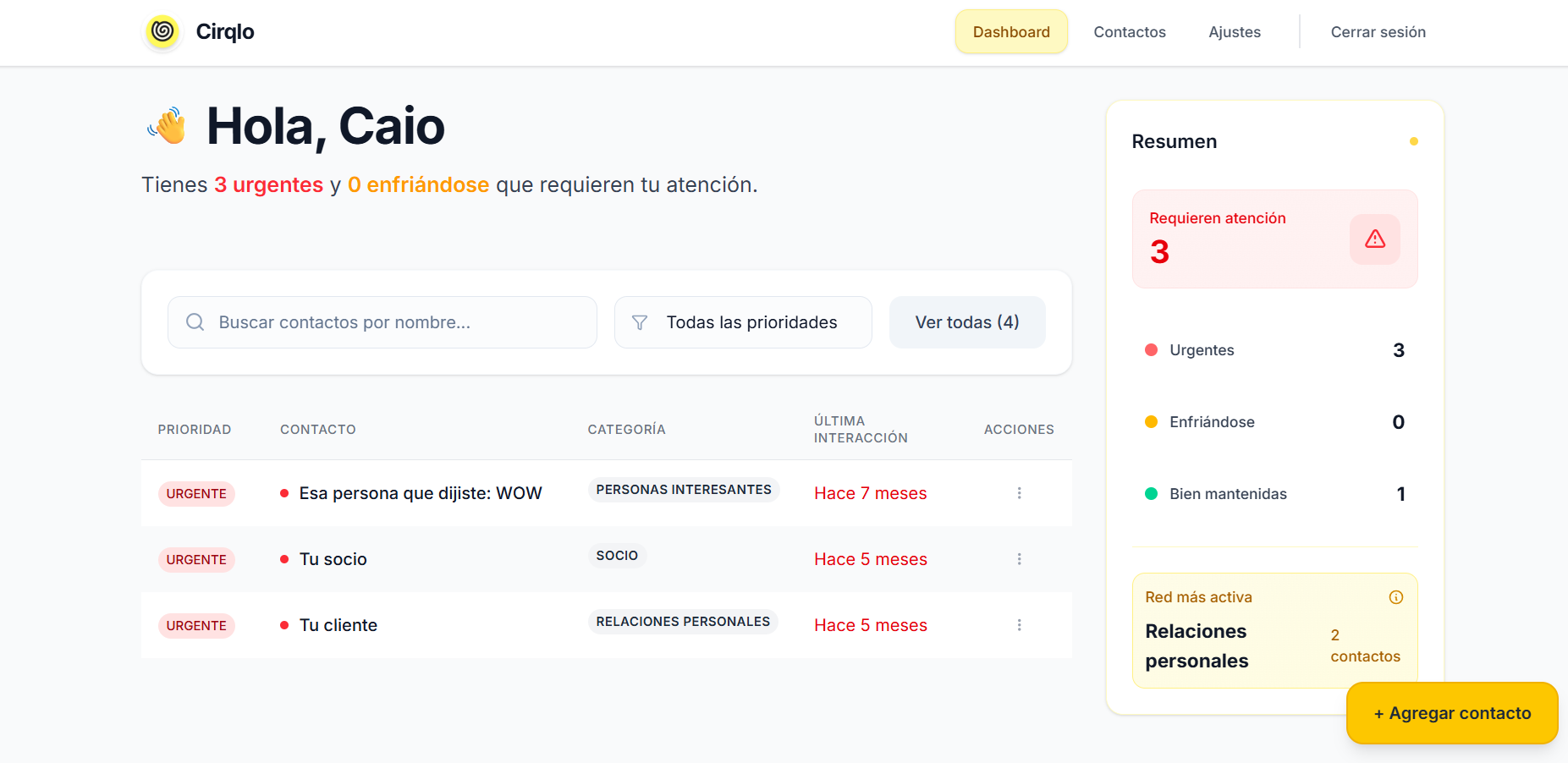The image size is (1568, 763).
Task: Click the info icon next to Red más activa
Action: 1396,596
